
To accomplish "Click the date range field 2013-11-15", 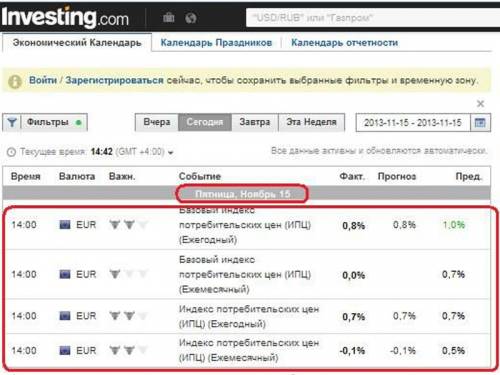I will point(413,123).
